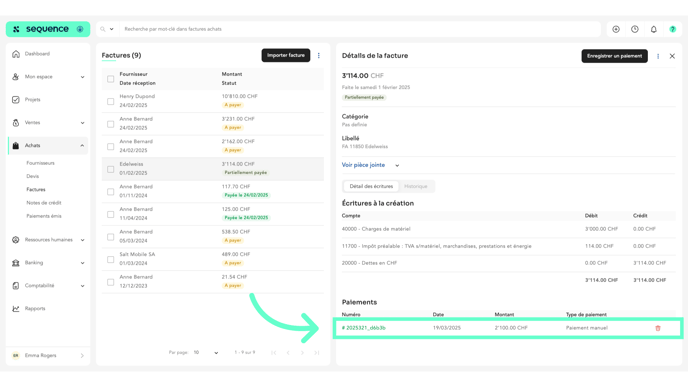Expand the Voir pièce jointe chevron
688x387 pixels.
click(x=397, y=165)
